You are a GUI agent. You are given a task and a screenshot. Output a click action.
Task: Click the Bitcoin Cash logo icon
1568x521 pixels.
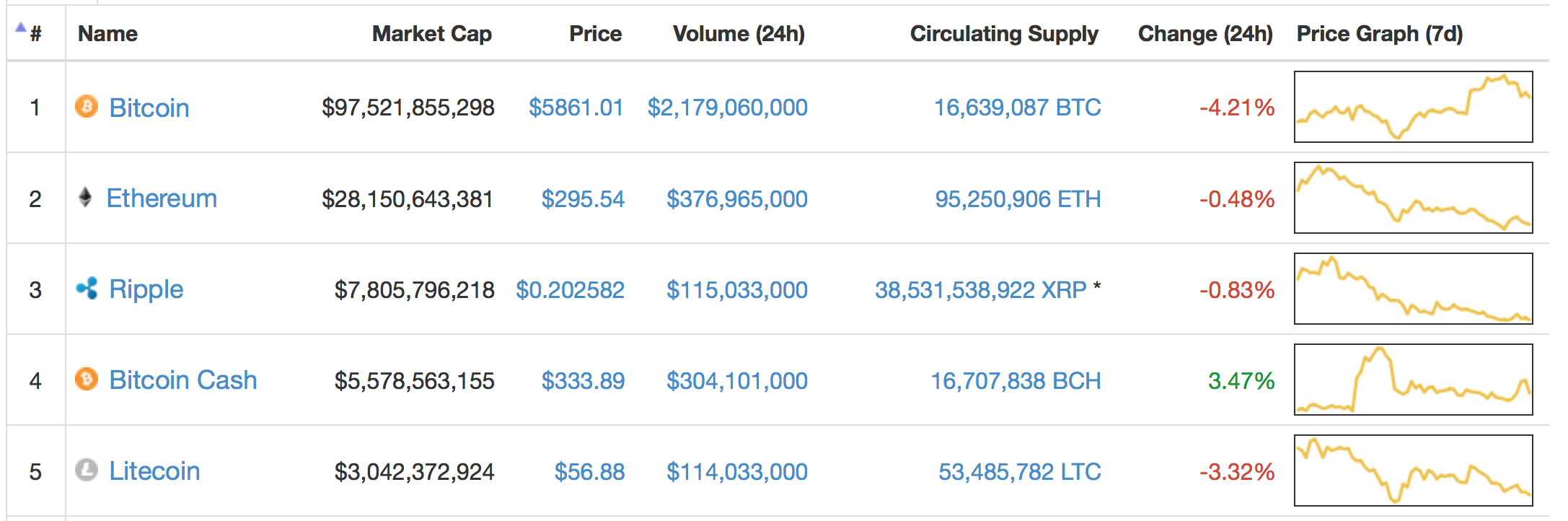(x=87, y=379)
